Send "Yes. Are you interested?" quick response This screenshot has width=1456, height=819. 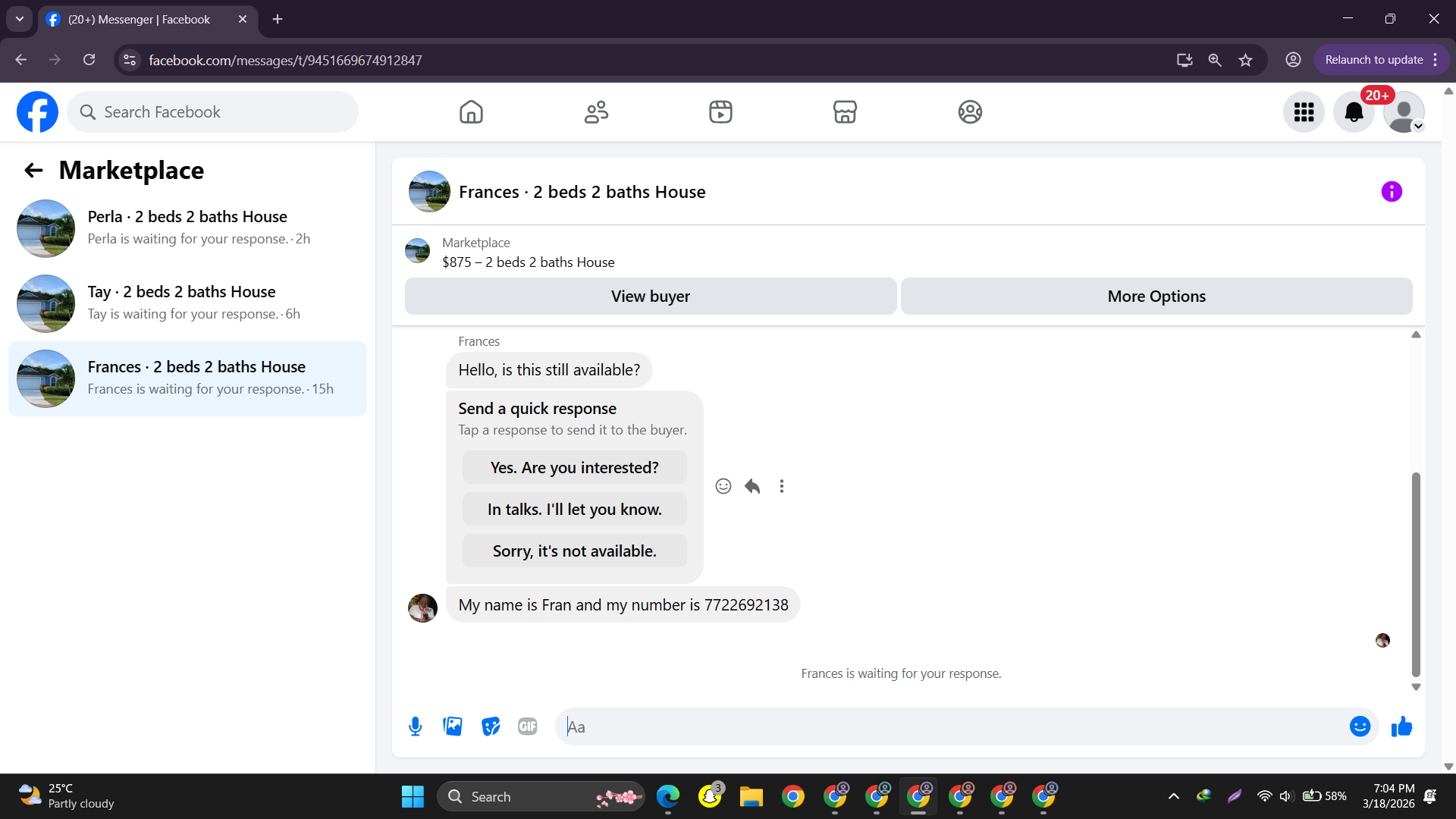pos(574,468)
